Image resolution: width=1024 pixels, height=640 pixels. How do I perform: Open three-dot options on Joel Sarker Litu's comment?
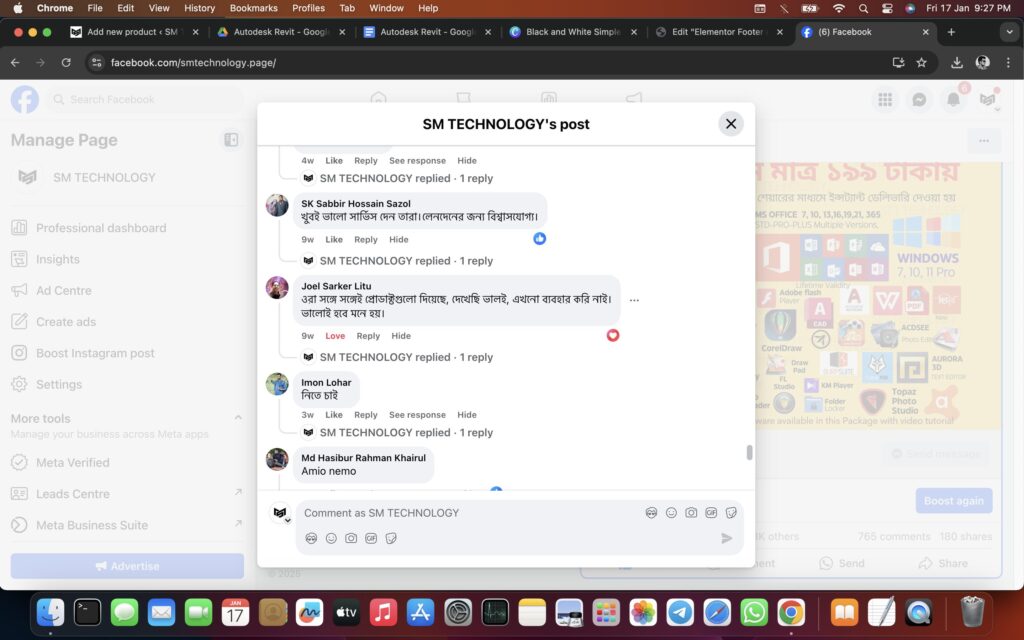(x=634, y=300)
